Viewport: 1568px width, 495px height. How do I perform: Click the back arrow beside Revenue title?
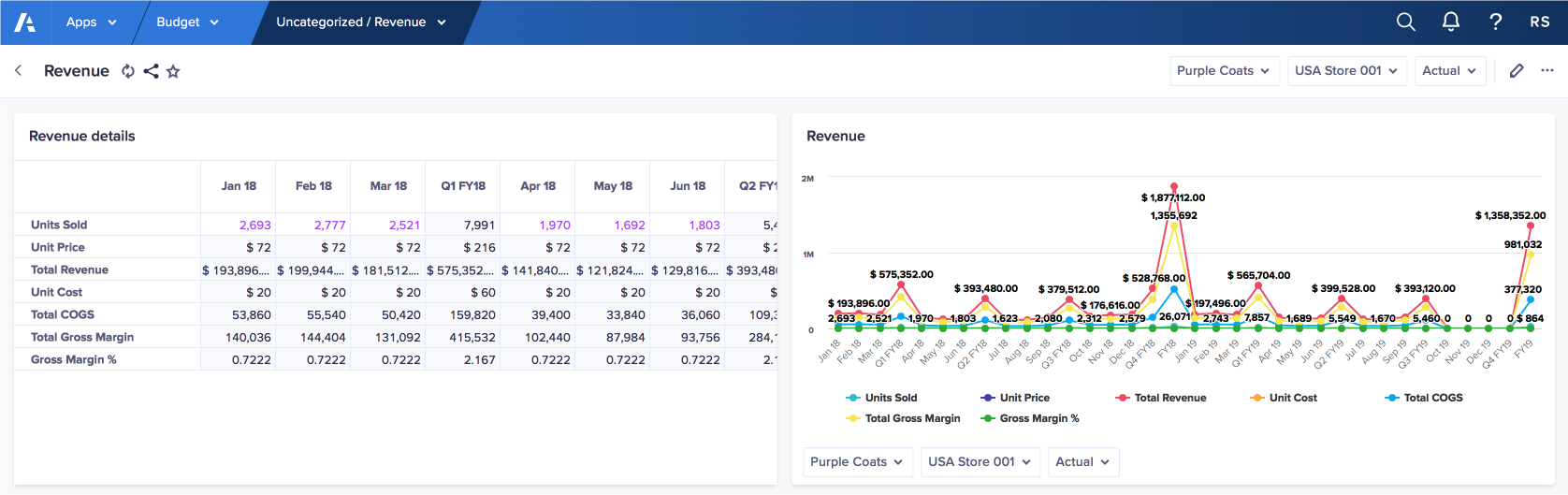(x=18, y=70)
